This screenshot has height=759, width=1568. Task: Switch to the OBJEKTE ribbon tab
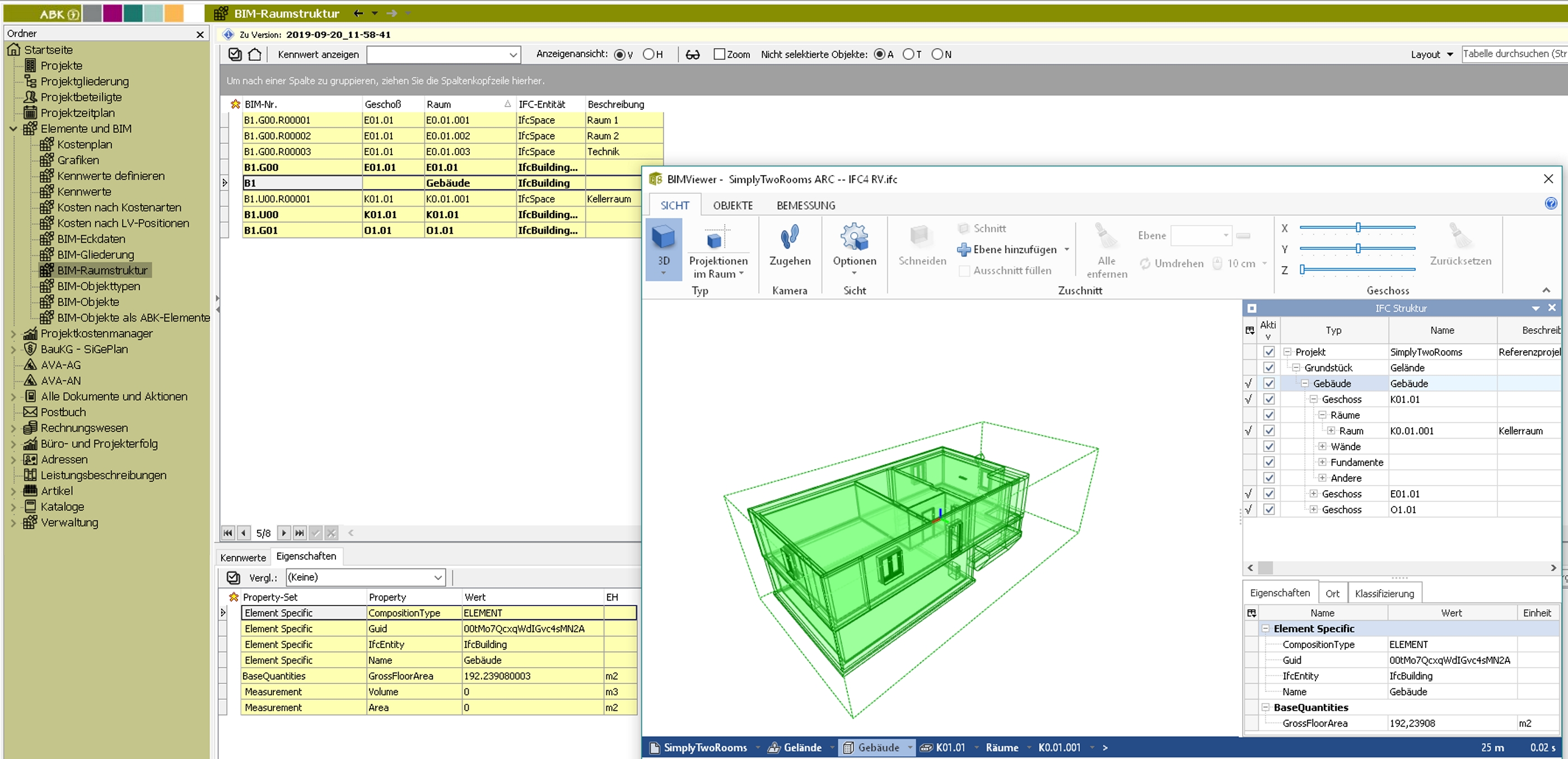click(x=733, y=206)
